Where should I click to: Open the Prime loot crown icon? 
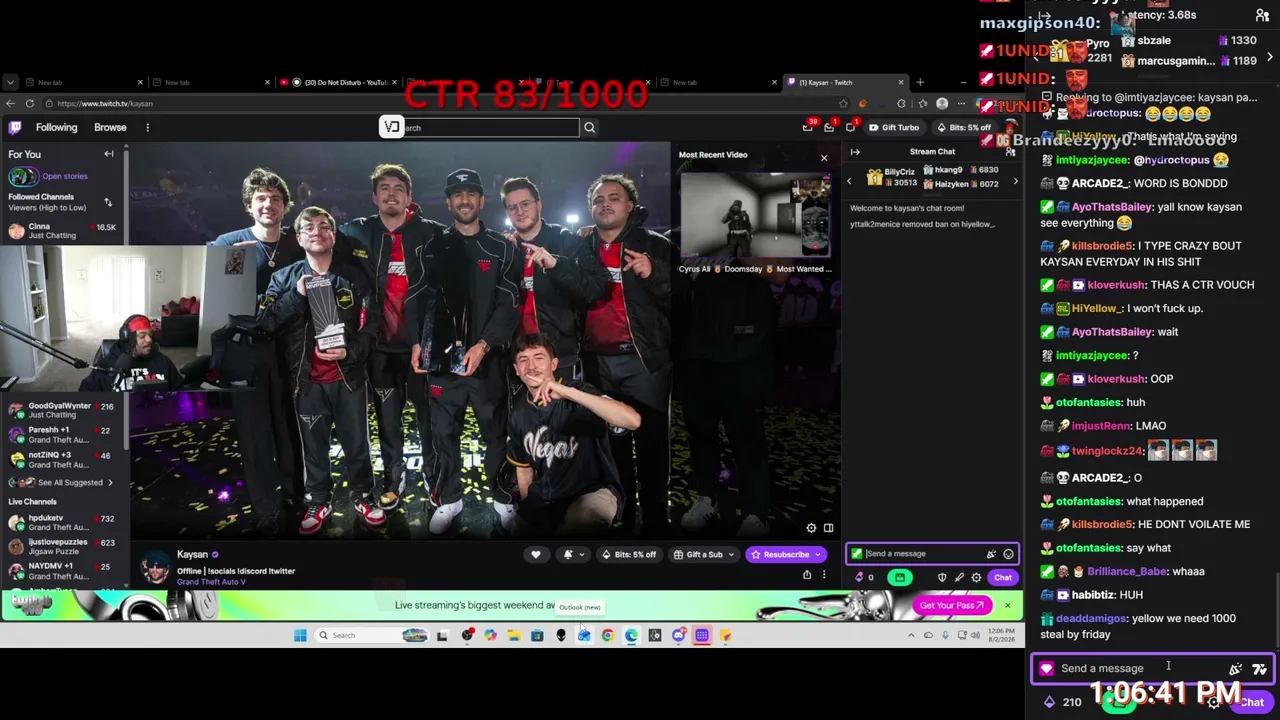tap(807, 128)
